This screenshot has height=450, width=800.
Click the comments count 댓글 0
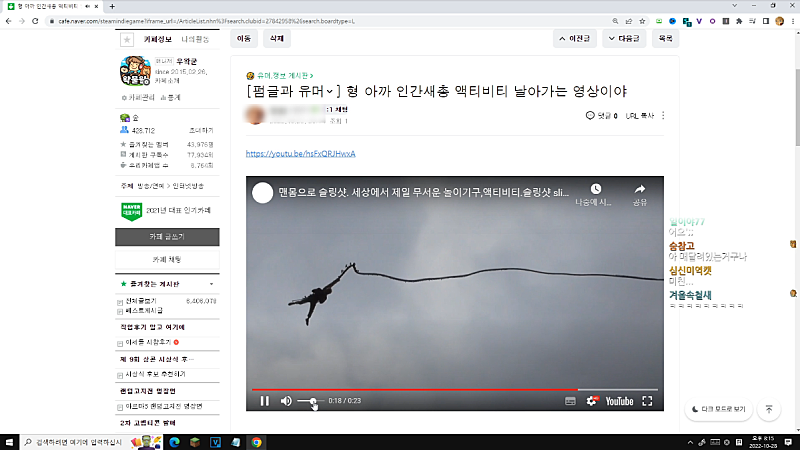click(x=602, y=116)
